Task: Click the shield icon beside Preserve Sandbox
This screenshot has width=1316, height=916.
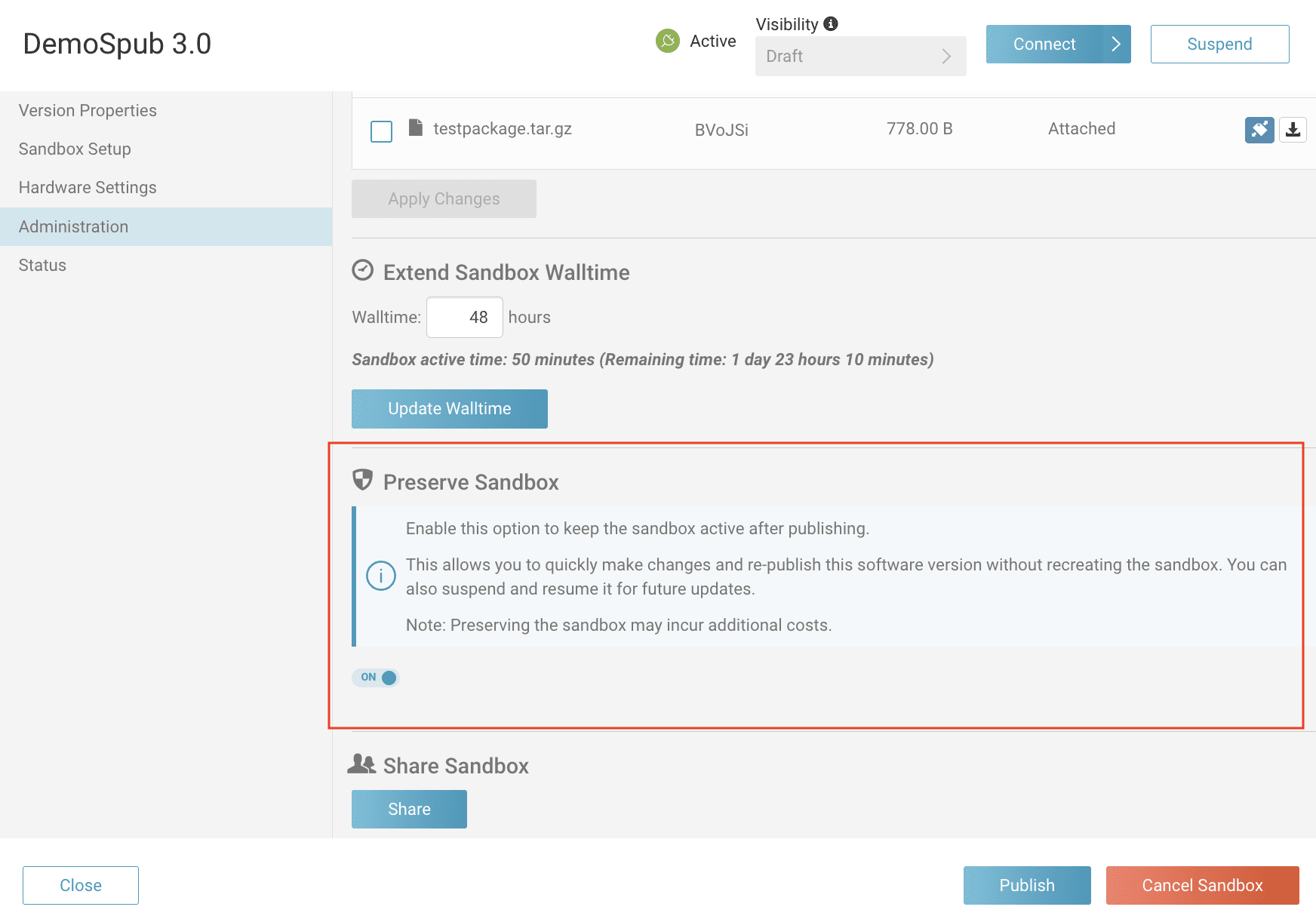Action: coord(363,479)
